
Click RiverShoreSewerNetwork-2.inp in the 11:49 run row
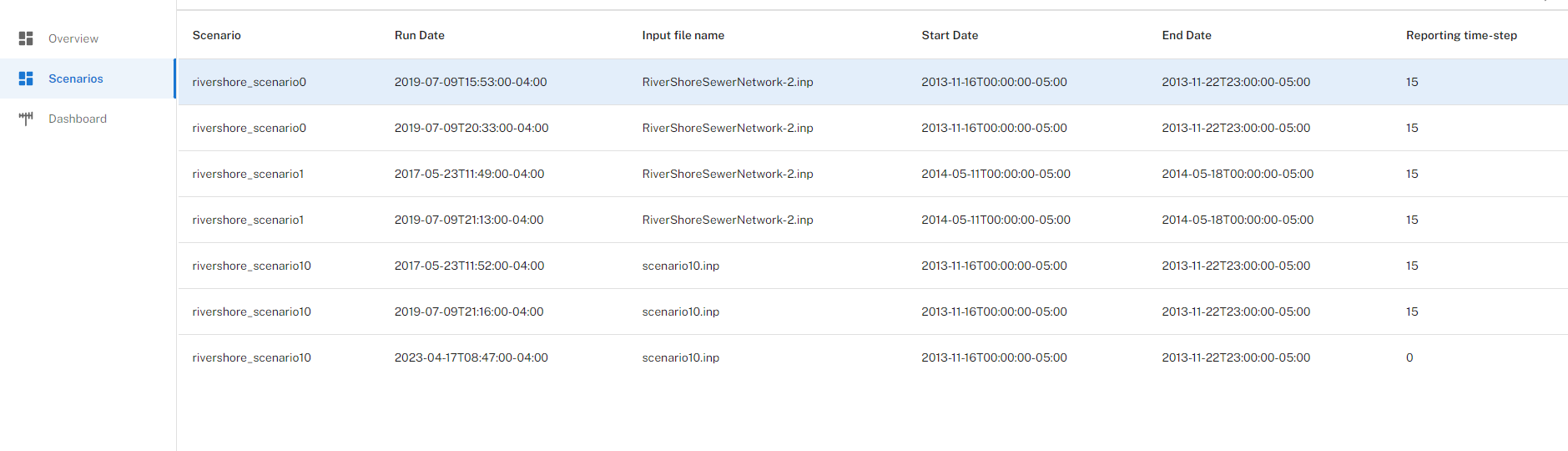[x=728, y=174]
